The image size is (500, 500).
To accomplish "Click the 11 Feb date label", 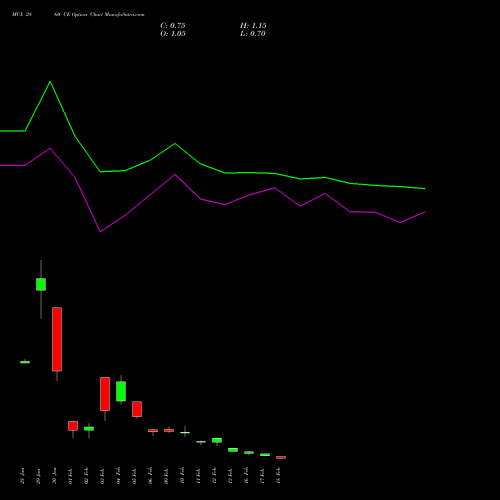I will pyautogui.click(x=198, y=476).
